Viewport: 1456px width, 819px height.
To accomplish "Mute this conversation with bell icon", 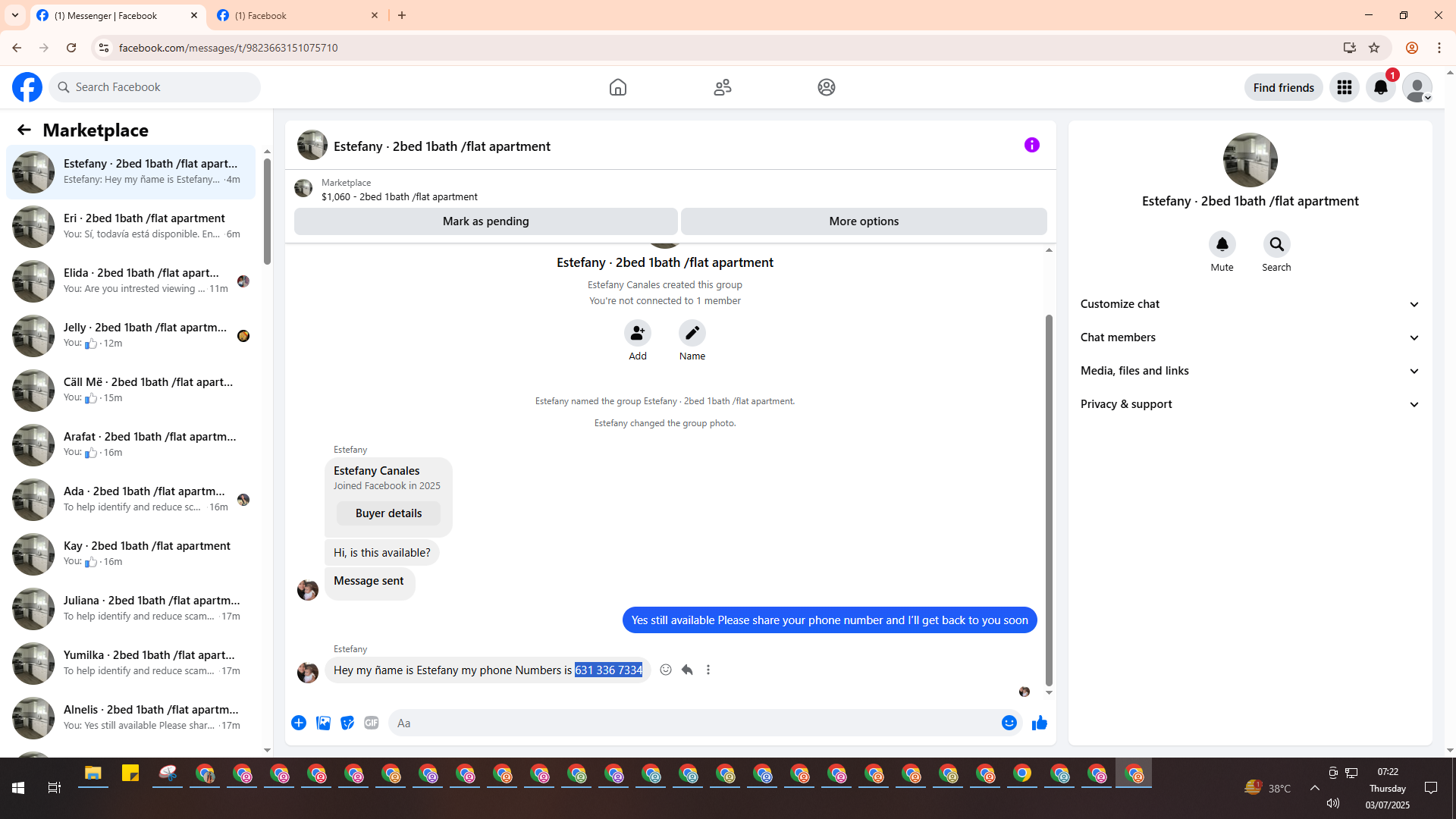I will click(1222, 244).
